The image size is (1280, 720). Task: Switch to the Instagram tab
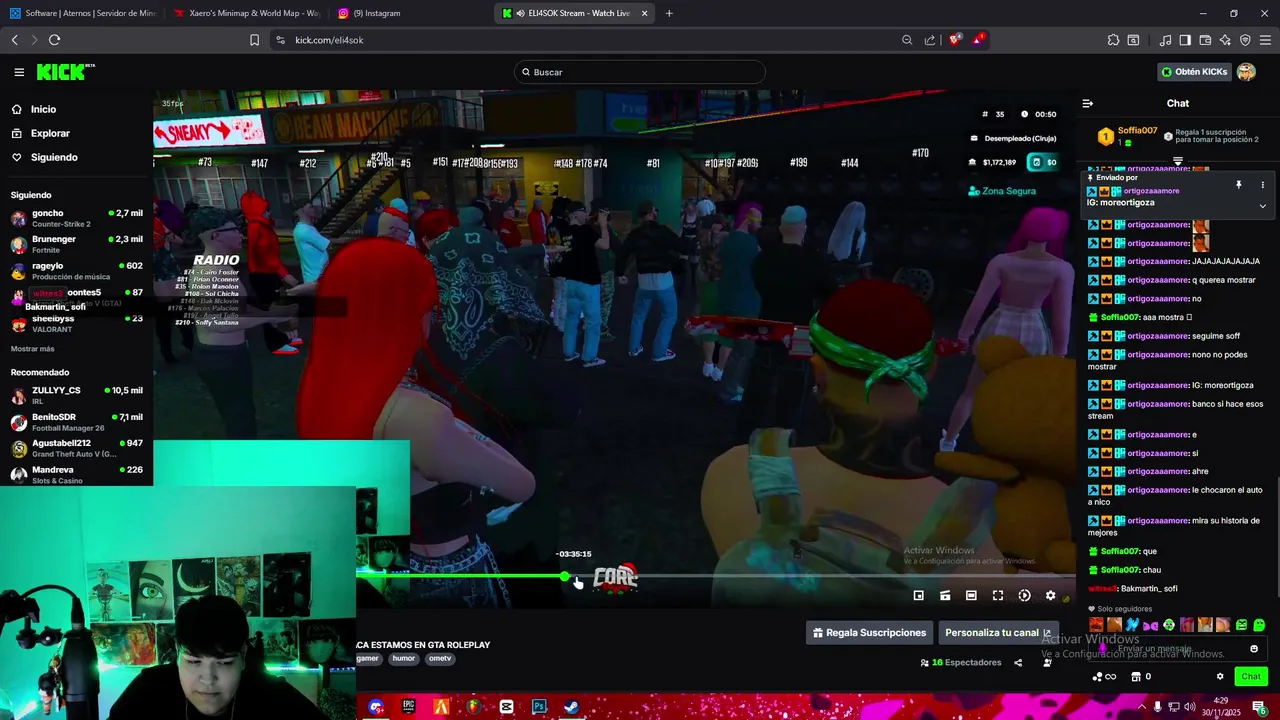pyautogui.click(x=408, y=13)
